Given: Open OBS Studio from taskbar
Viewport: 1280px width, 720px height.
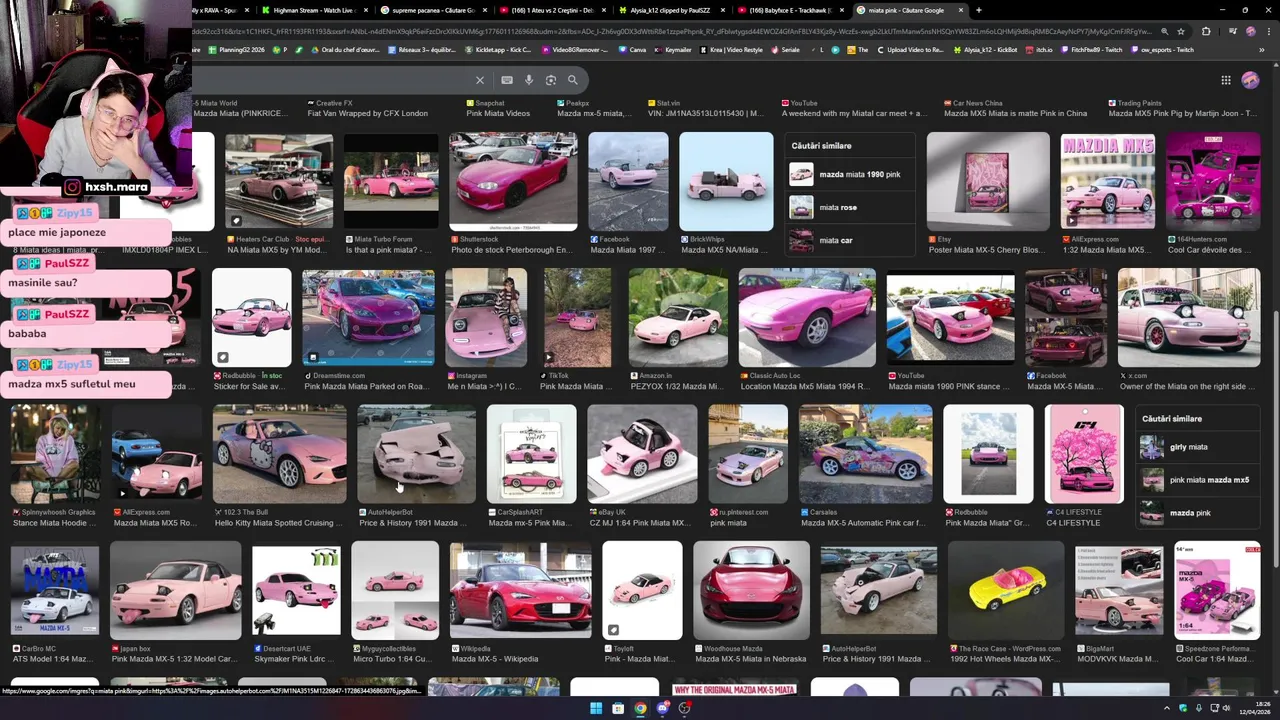Looking at the screenshot, I should pos(684,708).
